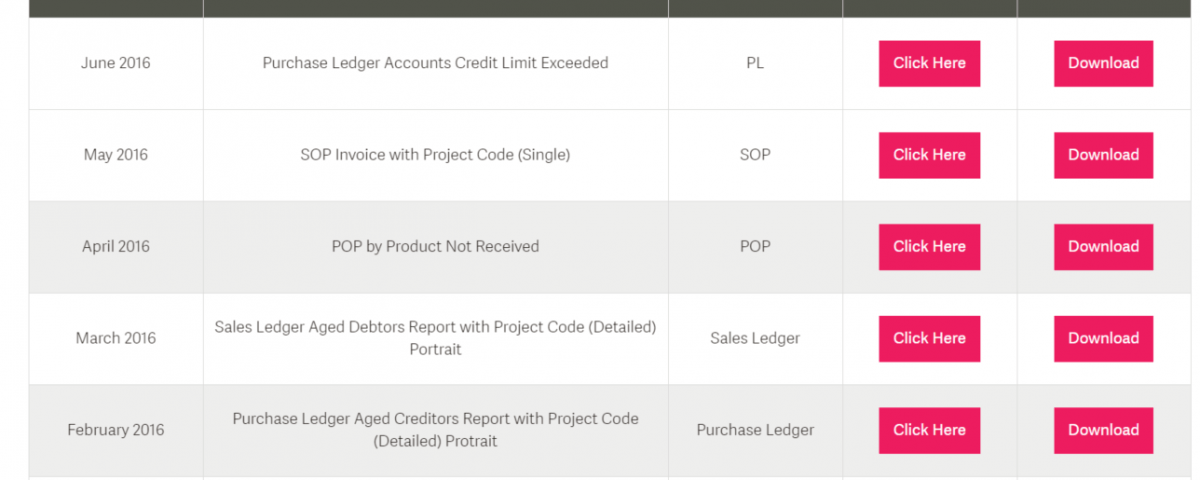Click Here button for February 2016 row

[x=929, y=430]
